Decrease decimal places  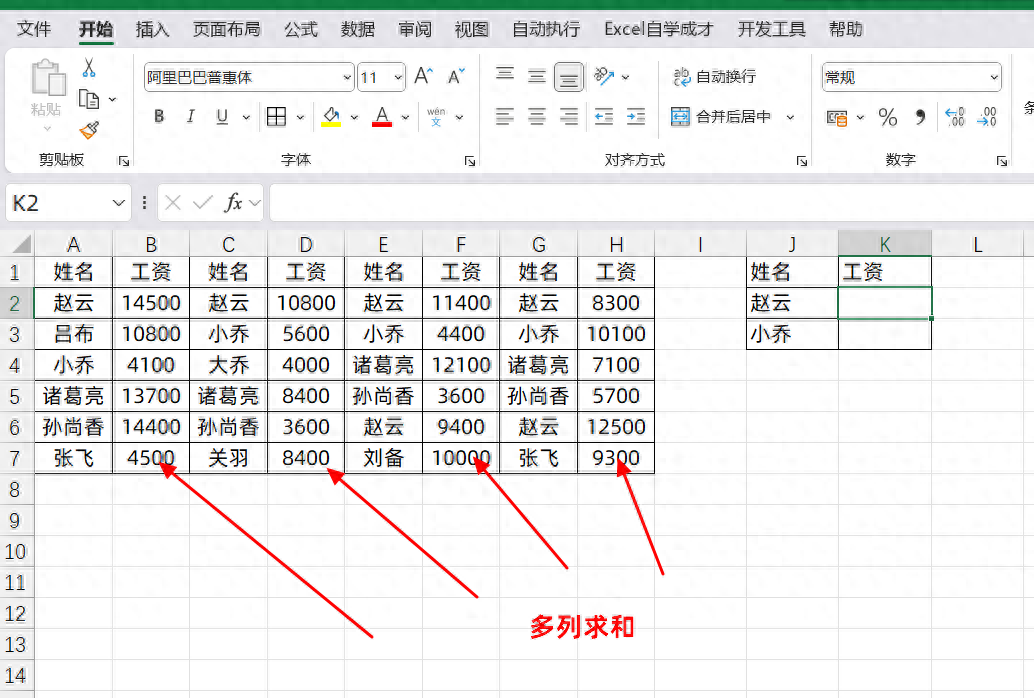click(987, 117)
